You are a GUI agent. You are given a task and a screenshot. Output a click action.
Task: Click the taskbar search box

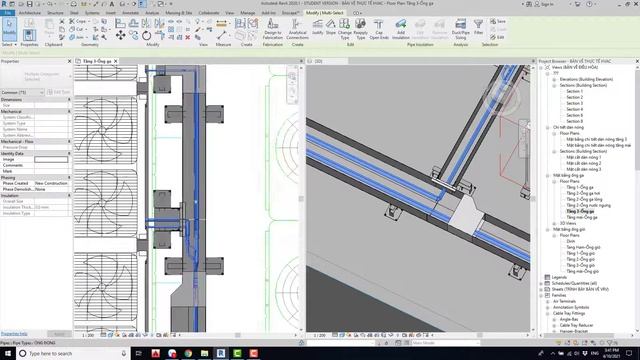pos(73,353)
